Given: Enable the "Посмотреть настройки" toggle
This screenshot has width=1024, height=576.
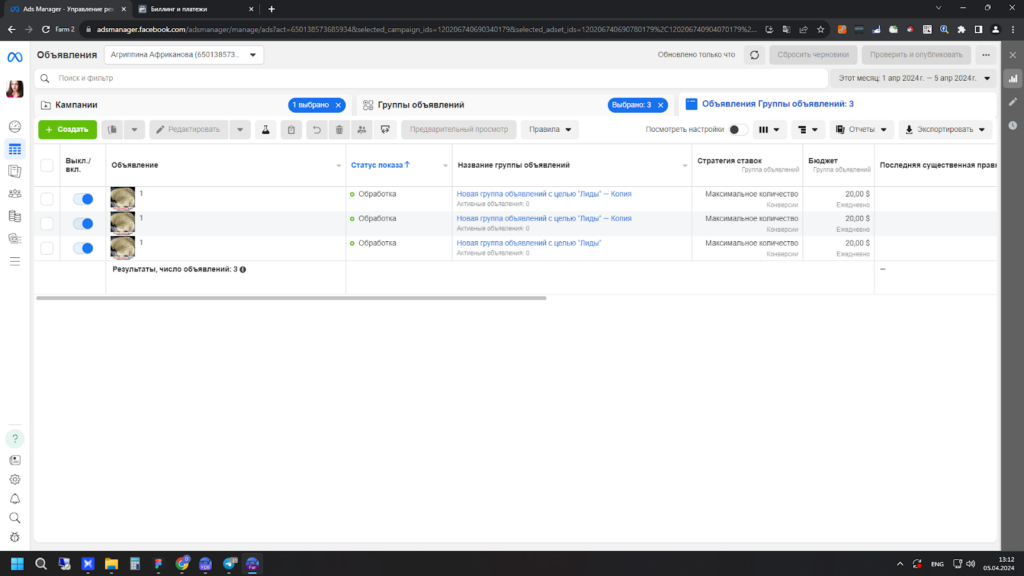Looking at the screenshot, I should point(738,129).
